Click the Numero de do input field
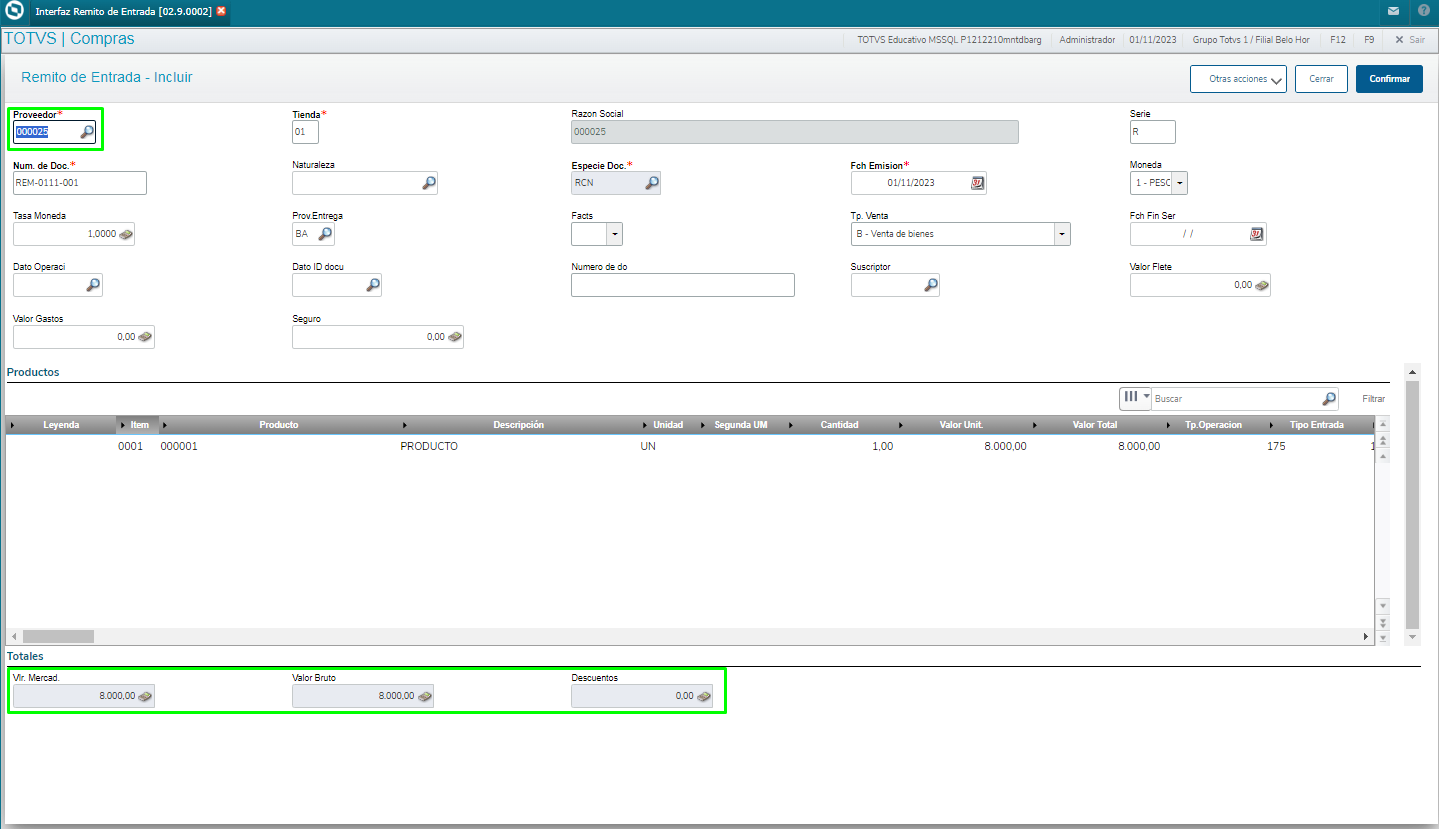The width and height of the screenshot is (1439, 829). (683, 285)
